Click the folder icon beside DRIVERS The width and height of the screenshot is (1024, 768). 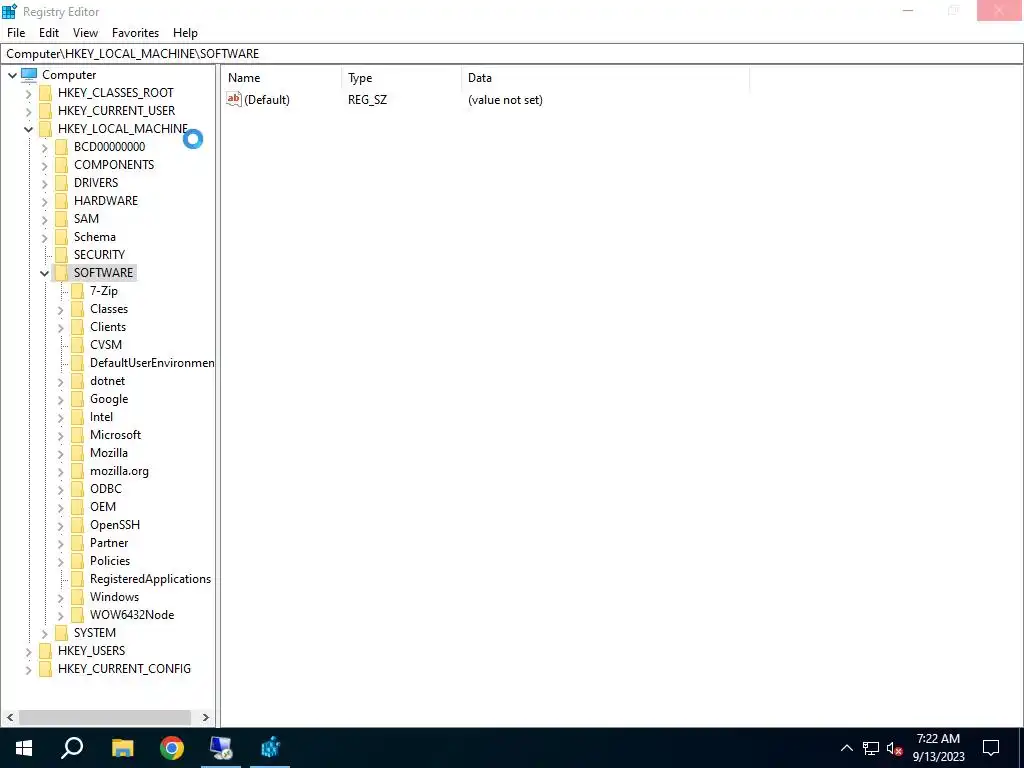tap(61, 182)
